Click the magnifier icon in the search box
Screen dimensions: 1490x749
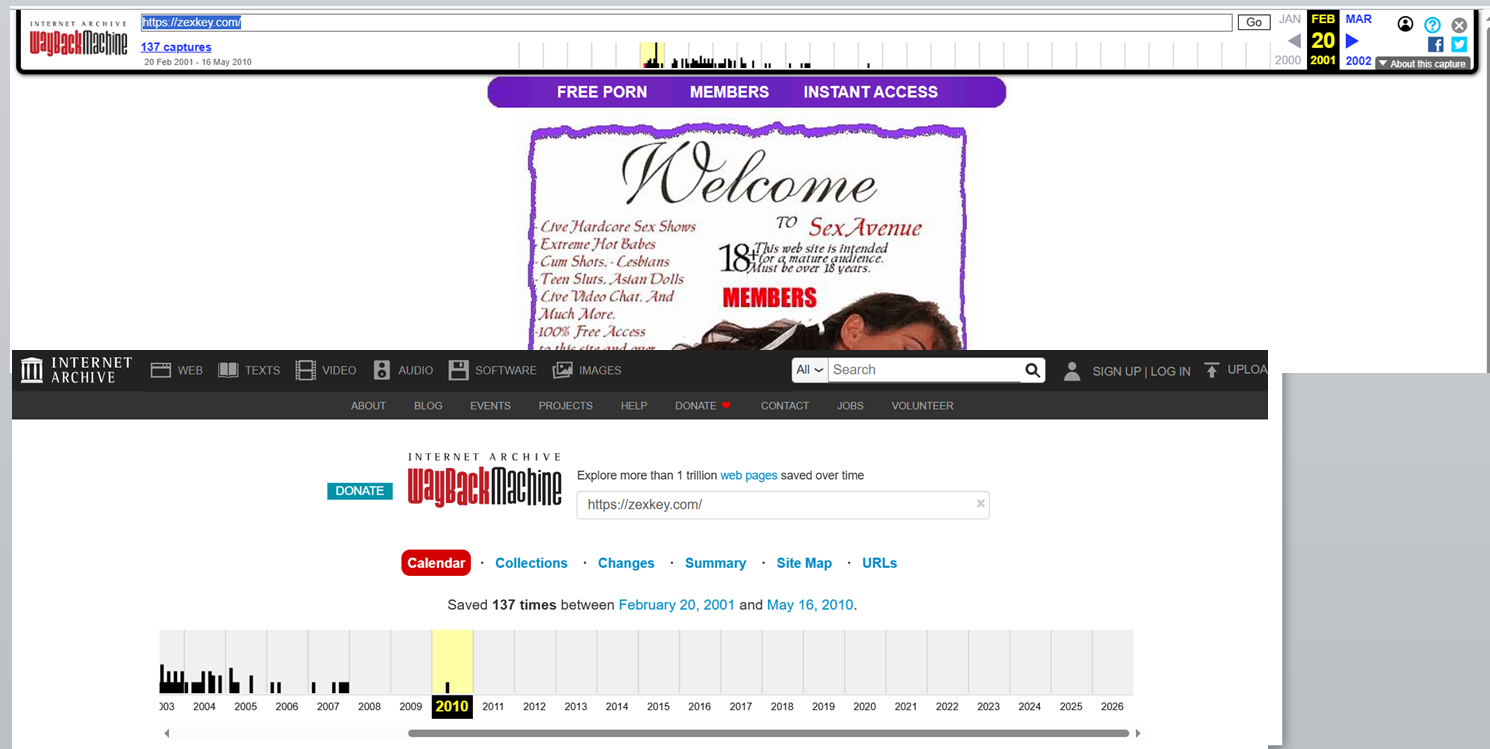[1032, 371]
